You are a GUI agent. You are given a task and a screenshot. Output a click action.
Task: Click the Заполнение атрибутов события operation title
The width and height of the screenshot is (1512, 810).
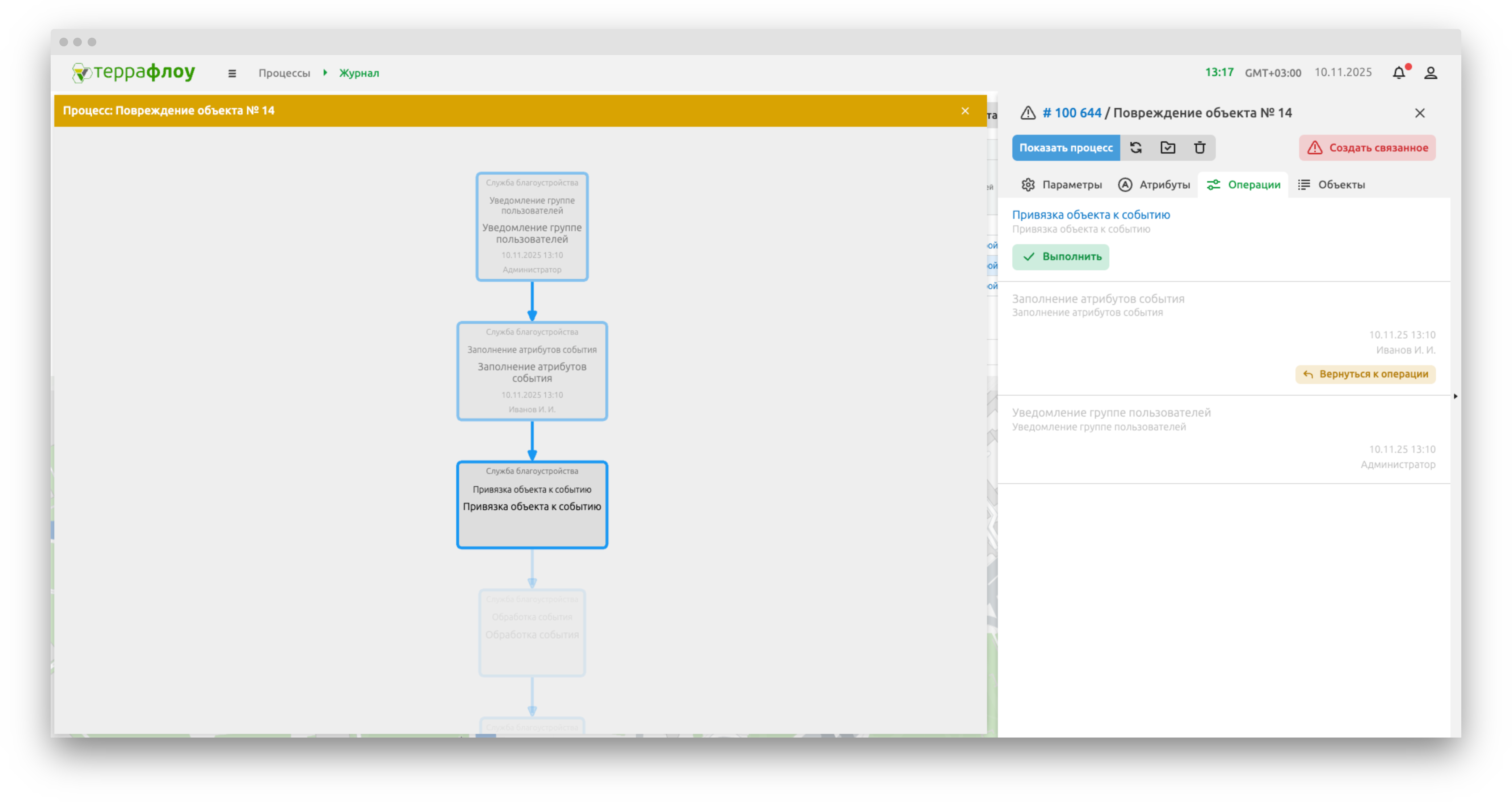click(1097, 299)
